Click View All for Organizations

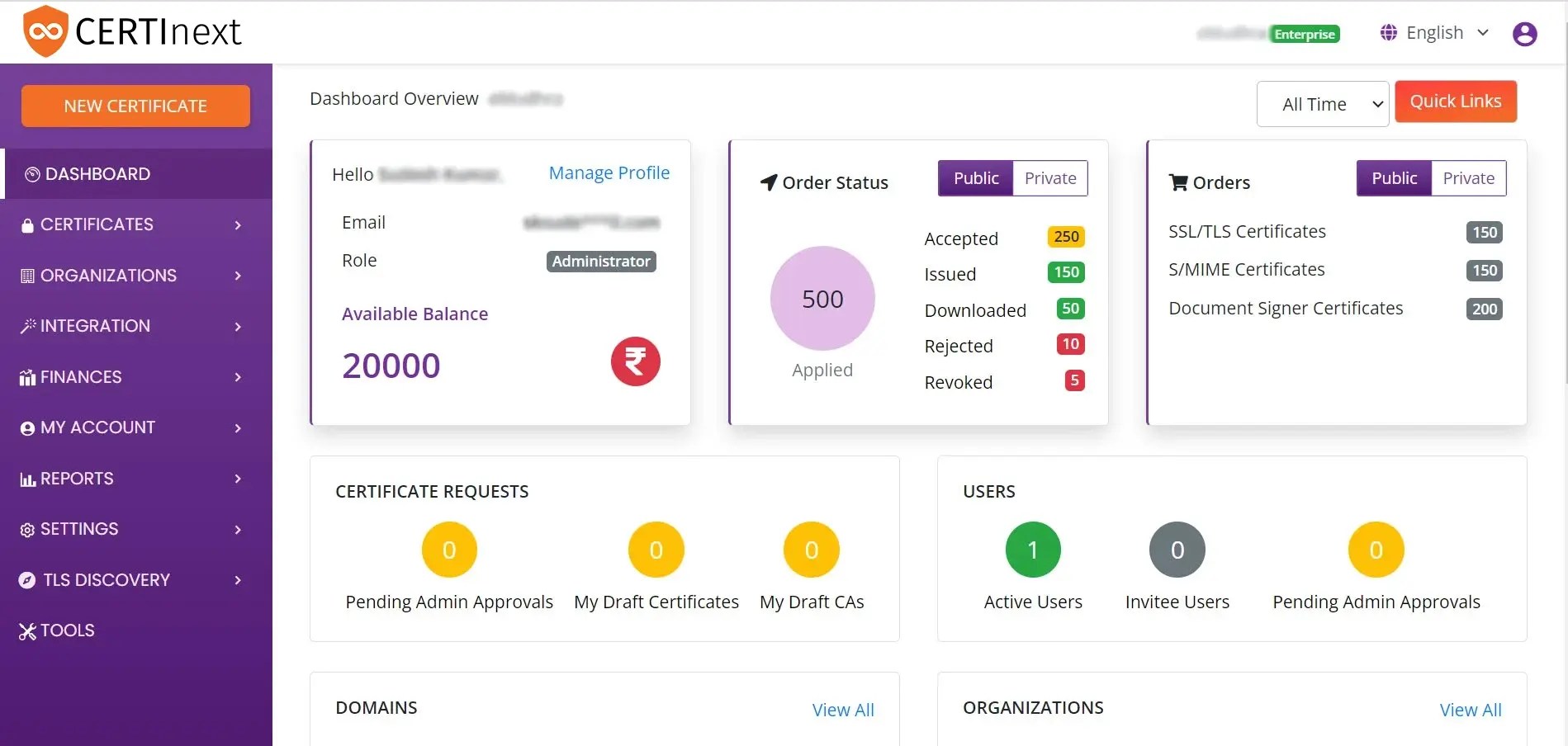[1471, 710]
